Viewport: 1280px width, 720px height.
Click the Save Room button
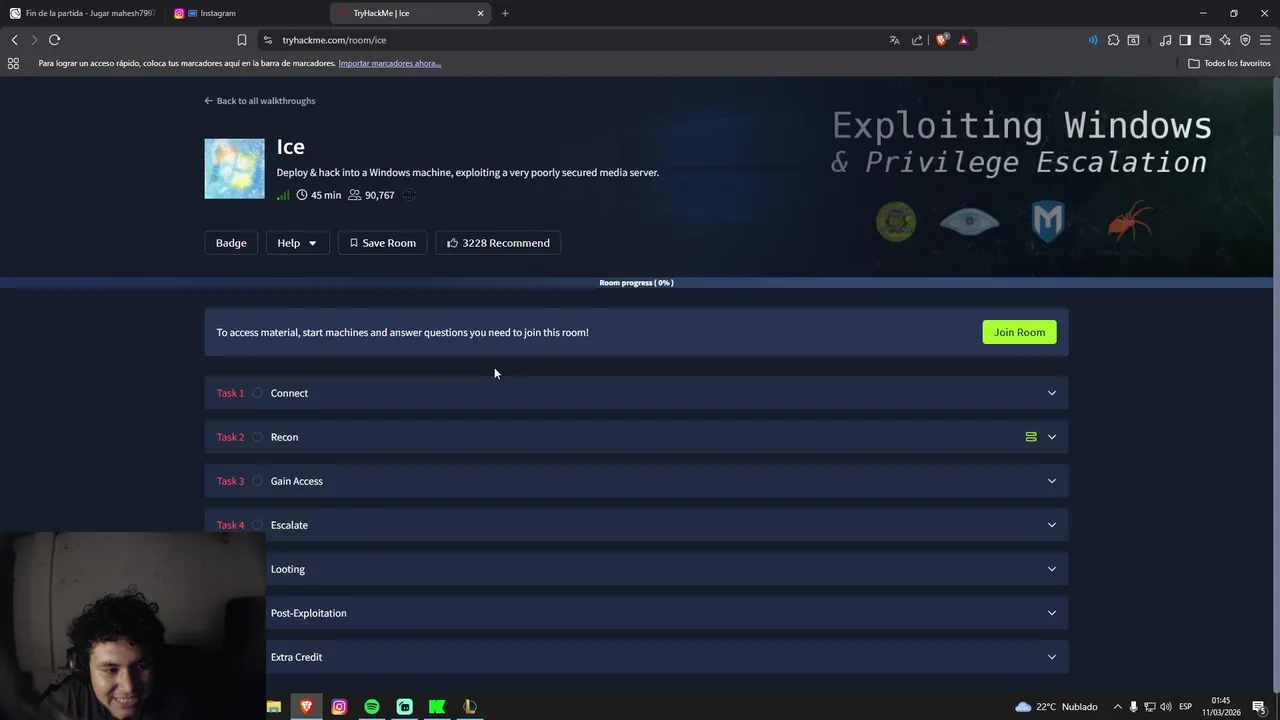(383, 243)
